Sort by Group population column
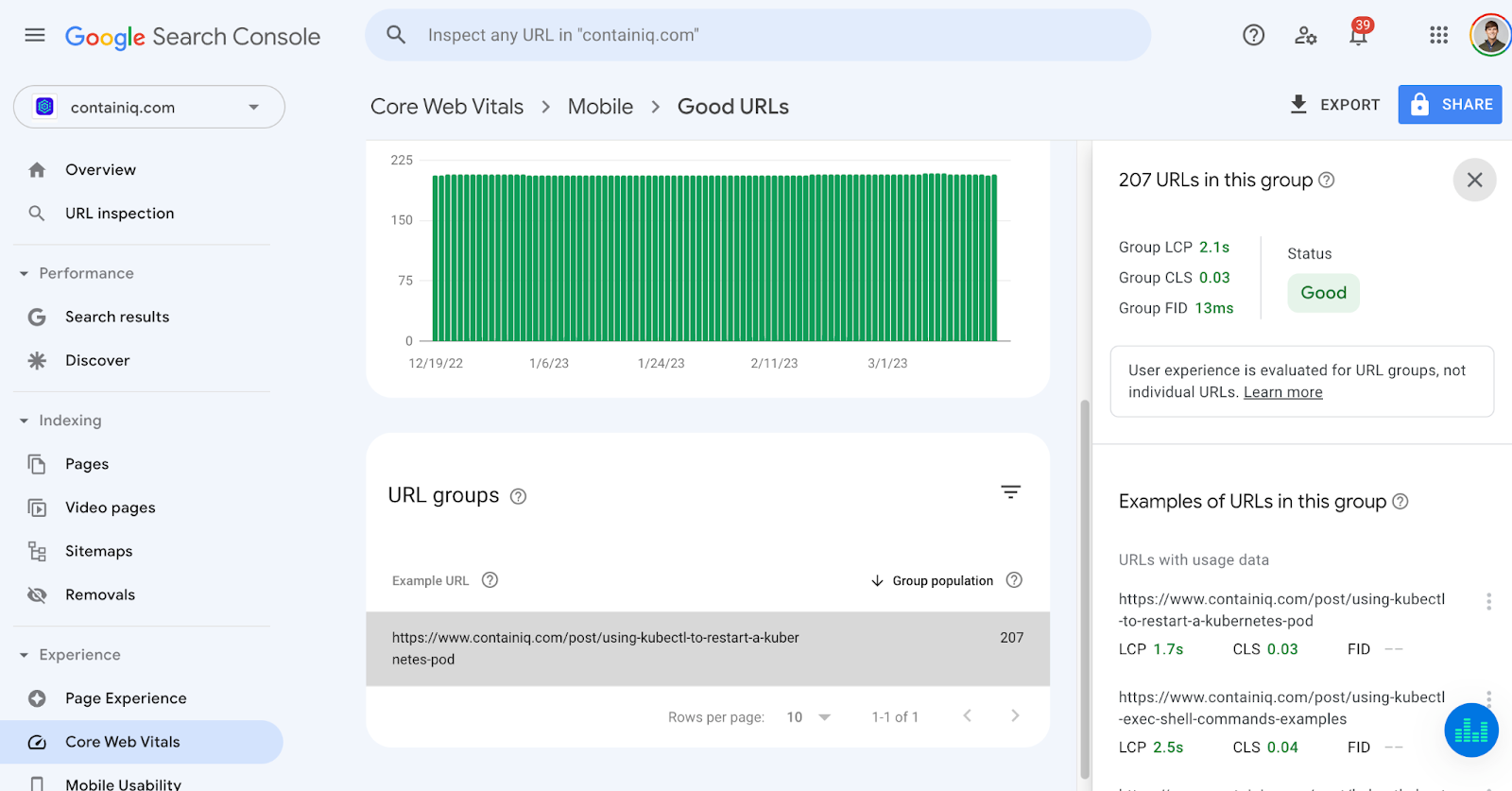1512x791 pixels. (932, 581)
